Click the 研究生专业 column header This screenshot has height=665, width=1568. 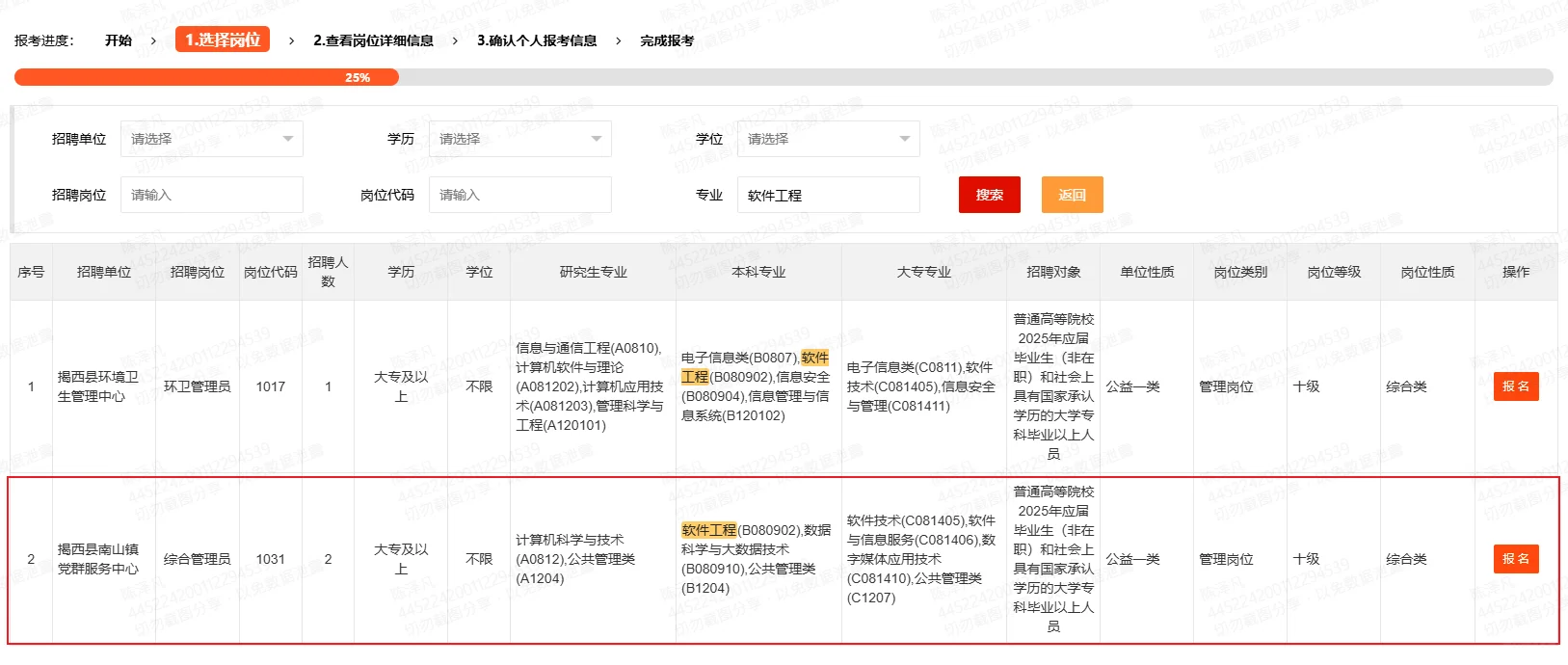[x=593, y=272]
